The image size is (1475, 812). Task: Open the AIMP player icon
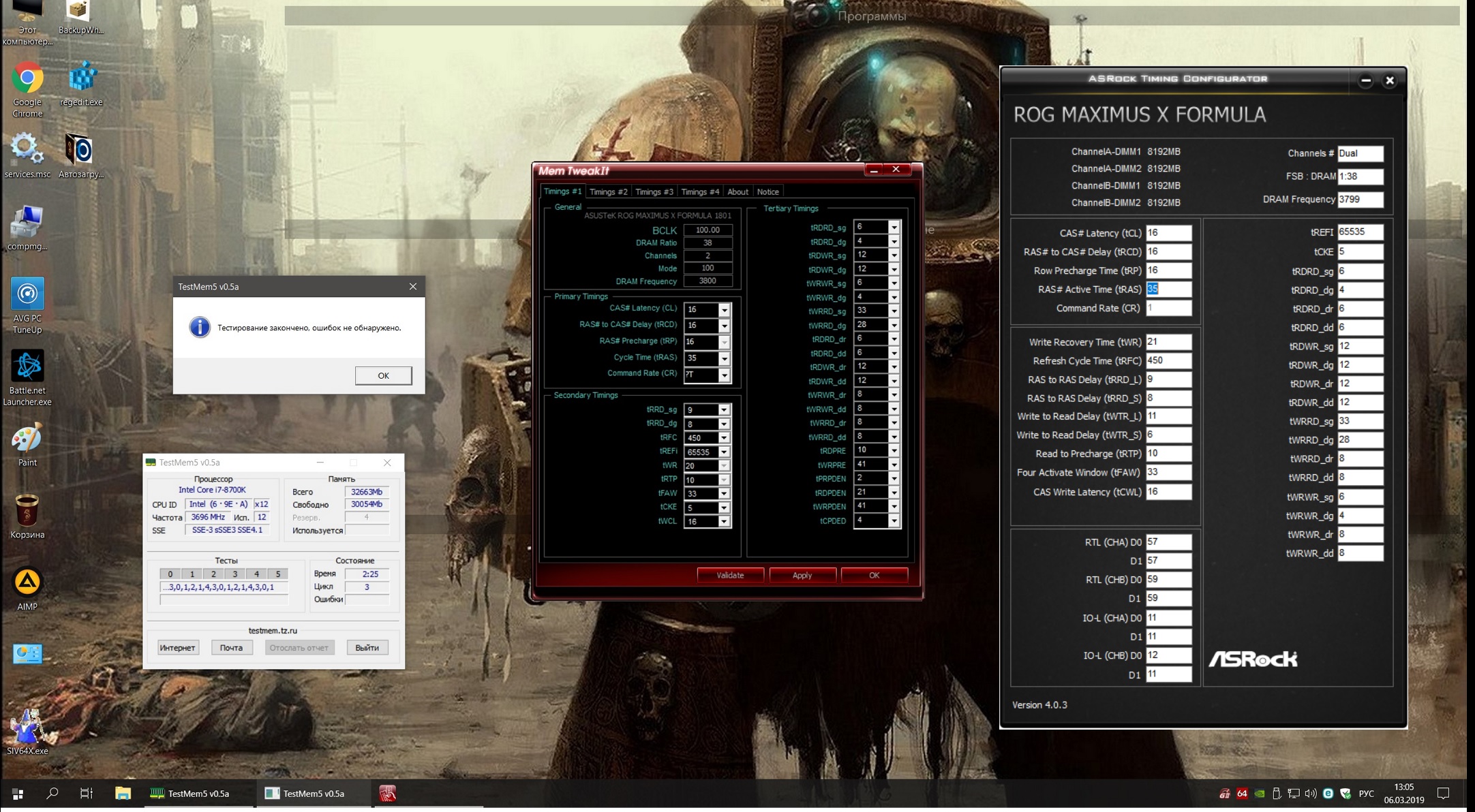click(27, 582)
